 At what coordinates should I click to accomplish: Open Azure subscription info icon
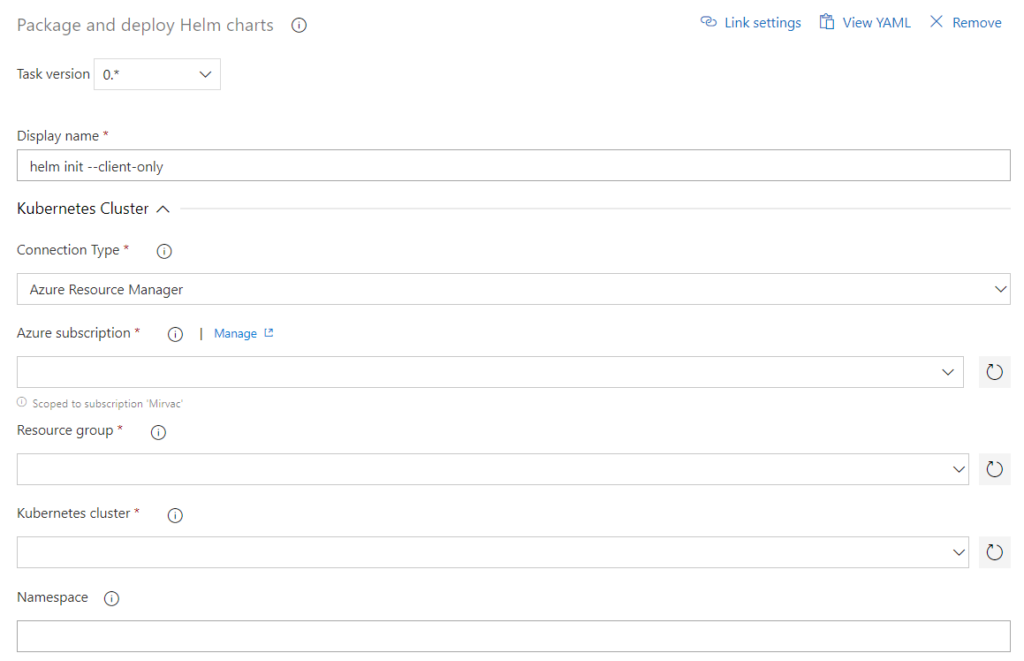pos(175,334)
